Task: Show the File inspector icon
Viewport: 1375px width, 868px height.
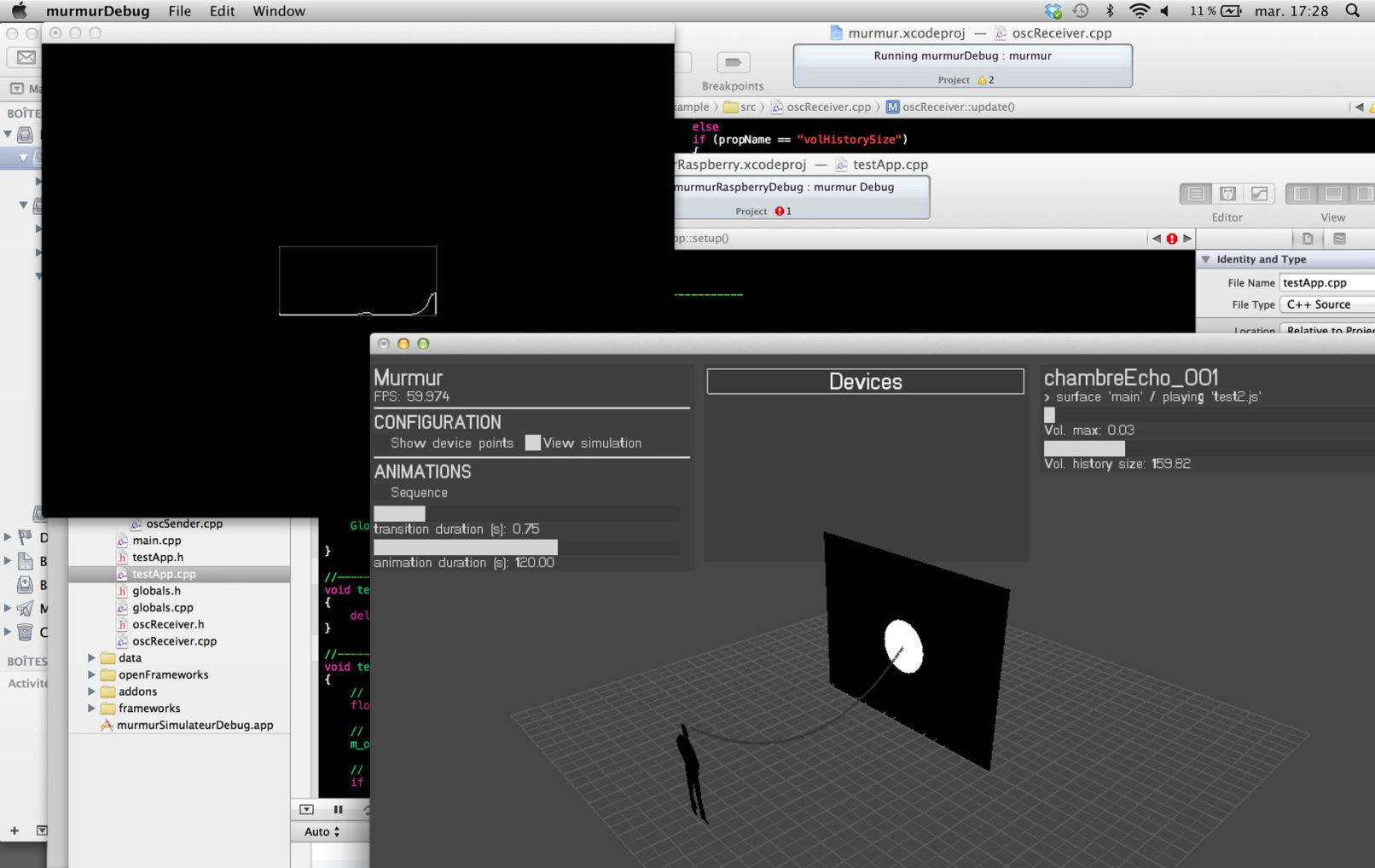Action: pyautogui.click(x=1308, y=239)
